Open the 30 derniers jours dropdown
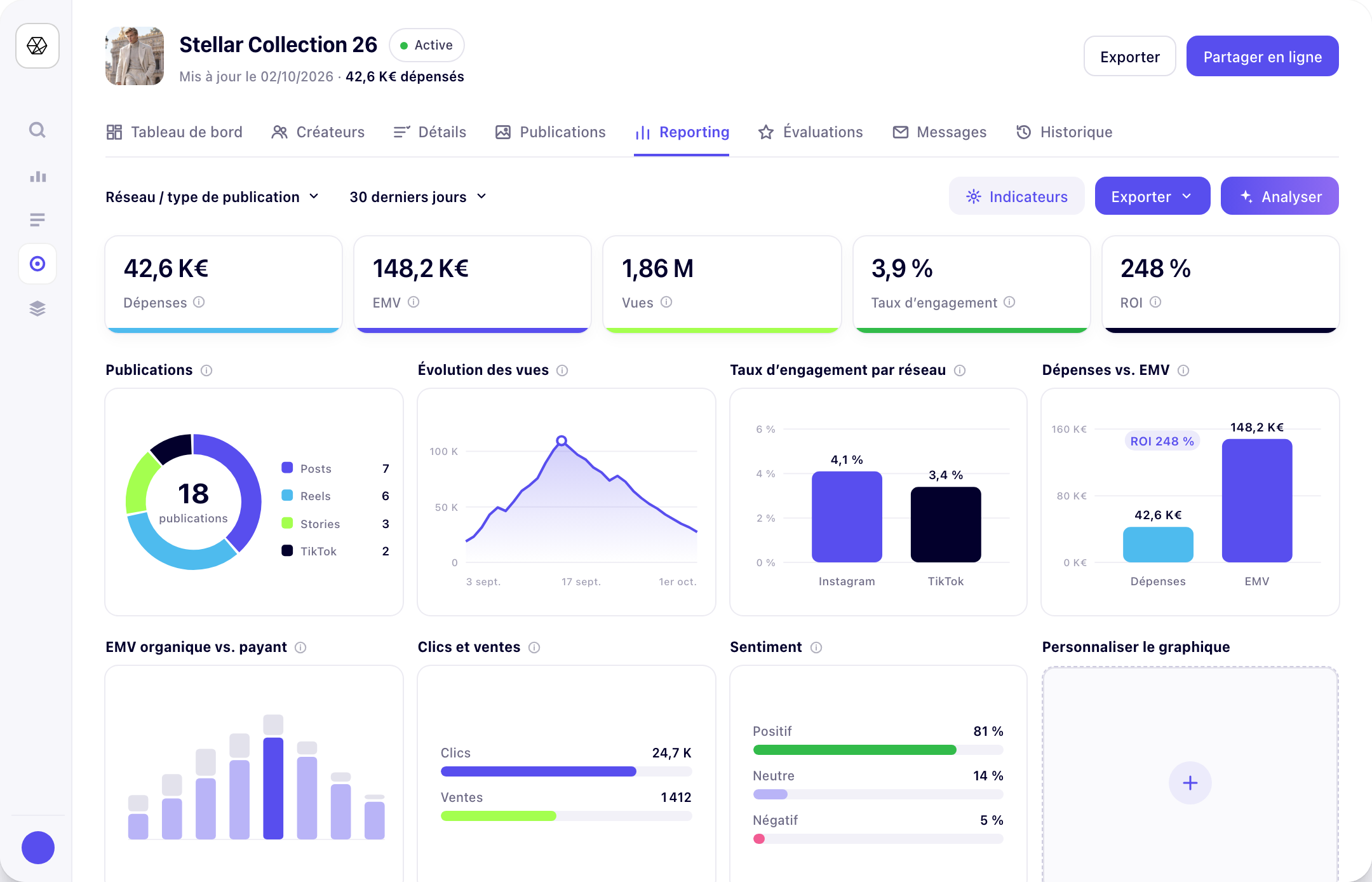This screenshot has height=882, width=1372. click(418, 197)
